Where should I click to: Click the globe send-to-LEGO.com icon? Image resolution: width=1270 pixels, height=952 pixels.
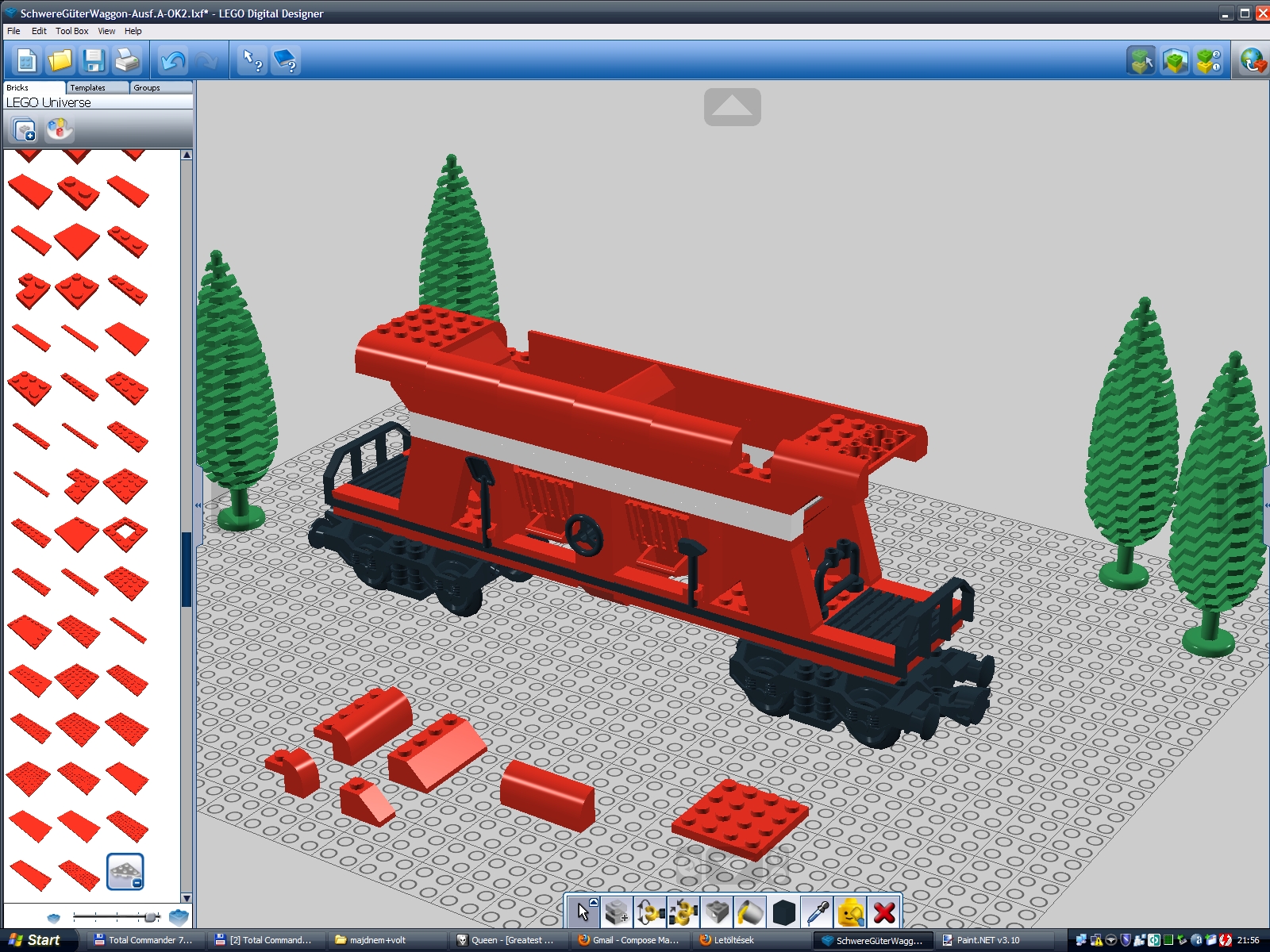point(1253,60)
